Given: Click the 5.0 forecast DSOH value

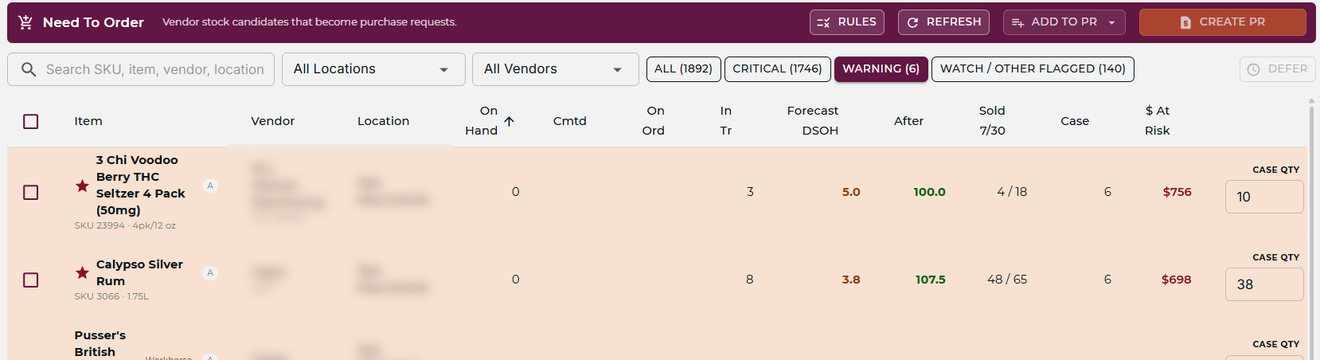Looking at the screenshot, I should [851, 192].
